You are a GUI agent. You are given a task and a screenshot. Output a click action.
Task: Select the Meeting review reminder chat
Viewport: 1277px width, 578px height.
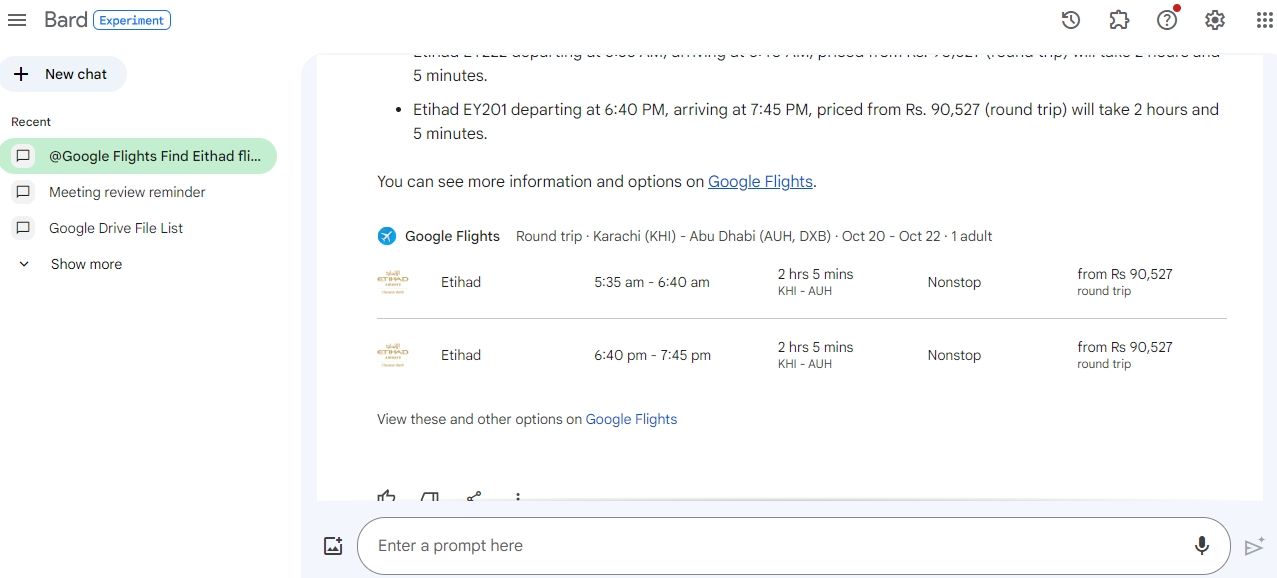click(126, 191)
